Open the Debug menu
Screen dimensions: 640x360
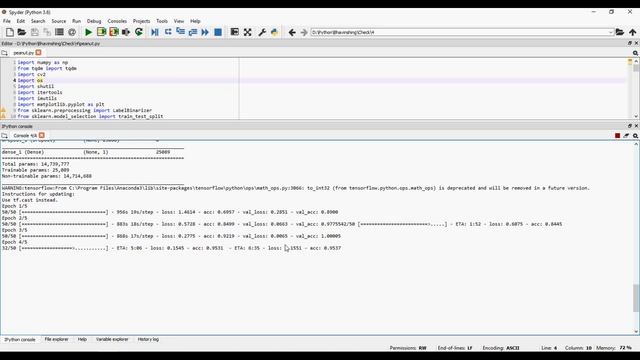point(94,21)
